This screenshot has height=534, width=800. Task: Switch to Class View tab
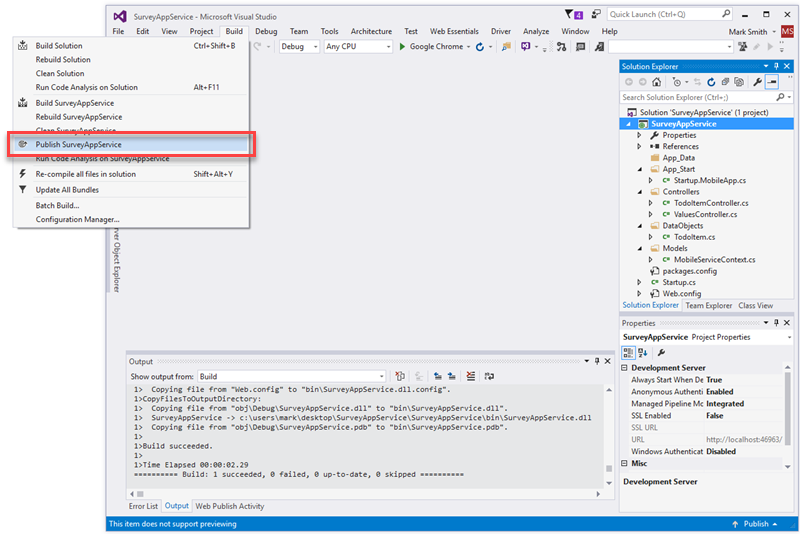(755, 306)
